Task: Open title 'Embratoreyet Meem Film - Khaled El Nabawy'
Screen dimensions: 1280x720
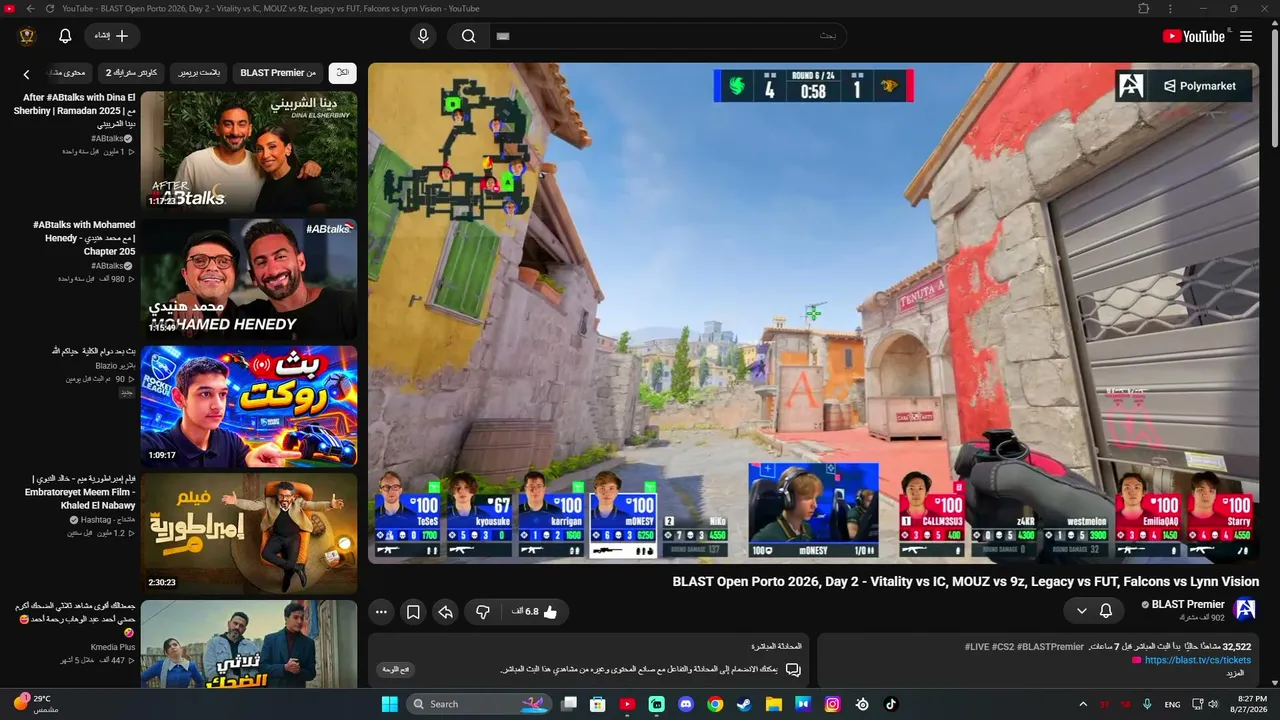Action: [x=80, y=492]
